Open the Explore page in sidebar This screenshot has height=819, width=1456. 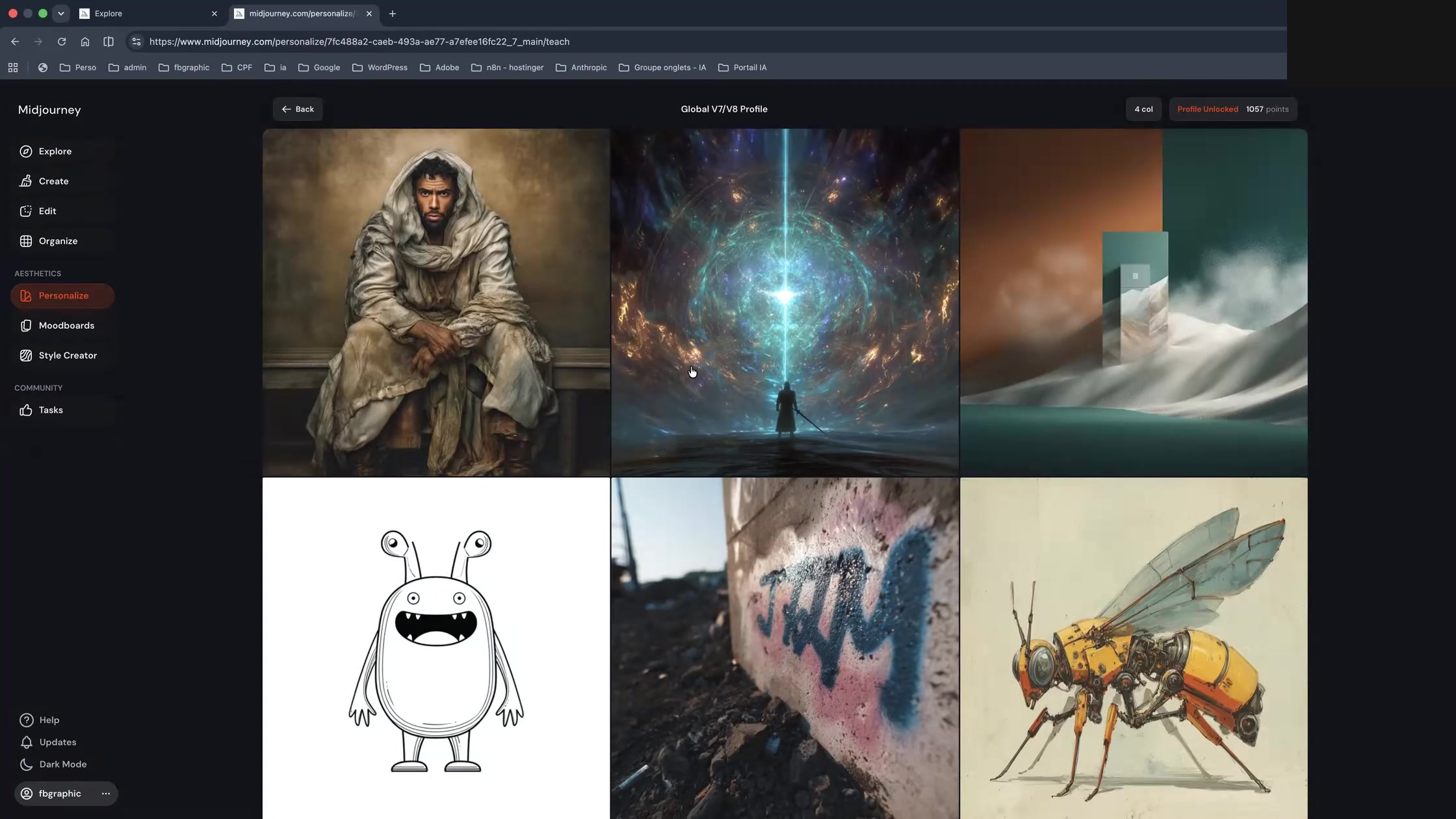[55, 151]
